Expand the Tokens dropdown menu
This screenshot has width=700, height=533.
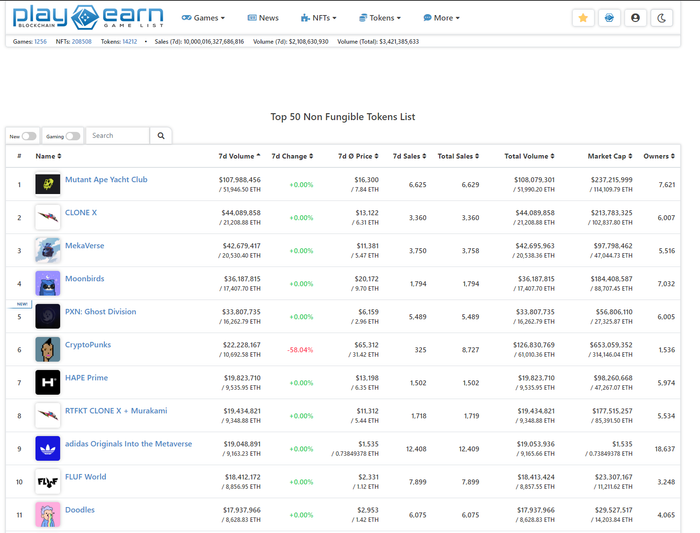pos(380,18)
